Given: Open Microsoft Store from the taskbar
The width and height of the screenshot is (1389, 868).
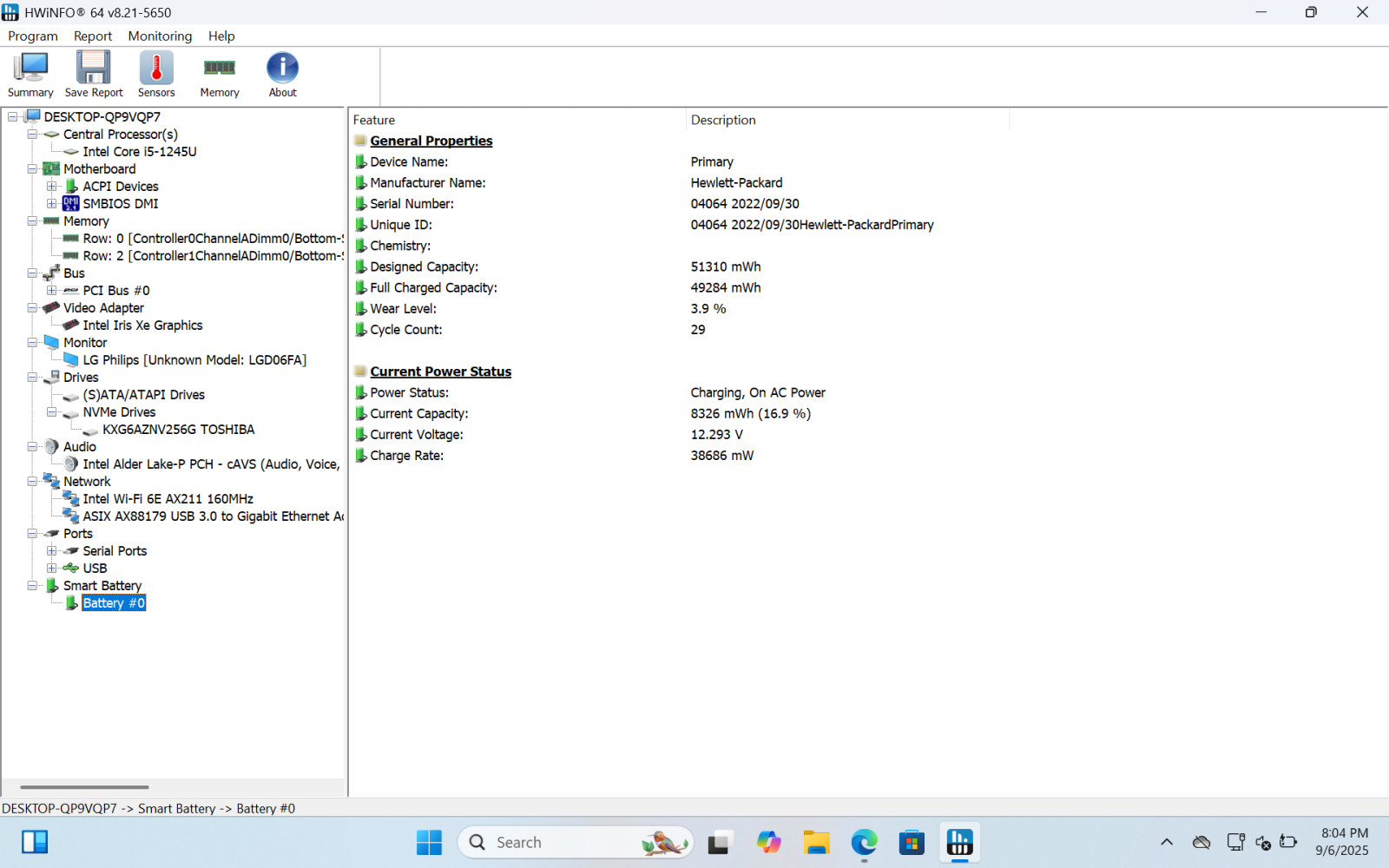Looking at the screenshot, I should click(912, 842).
